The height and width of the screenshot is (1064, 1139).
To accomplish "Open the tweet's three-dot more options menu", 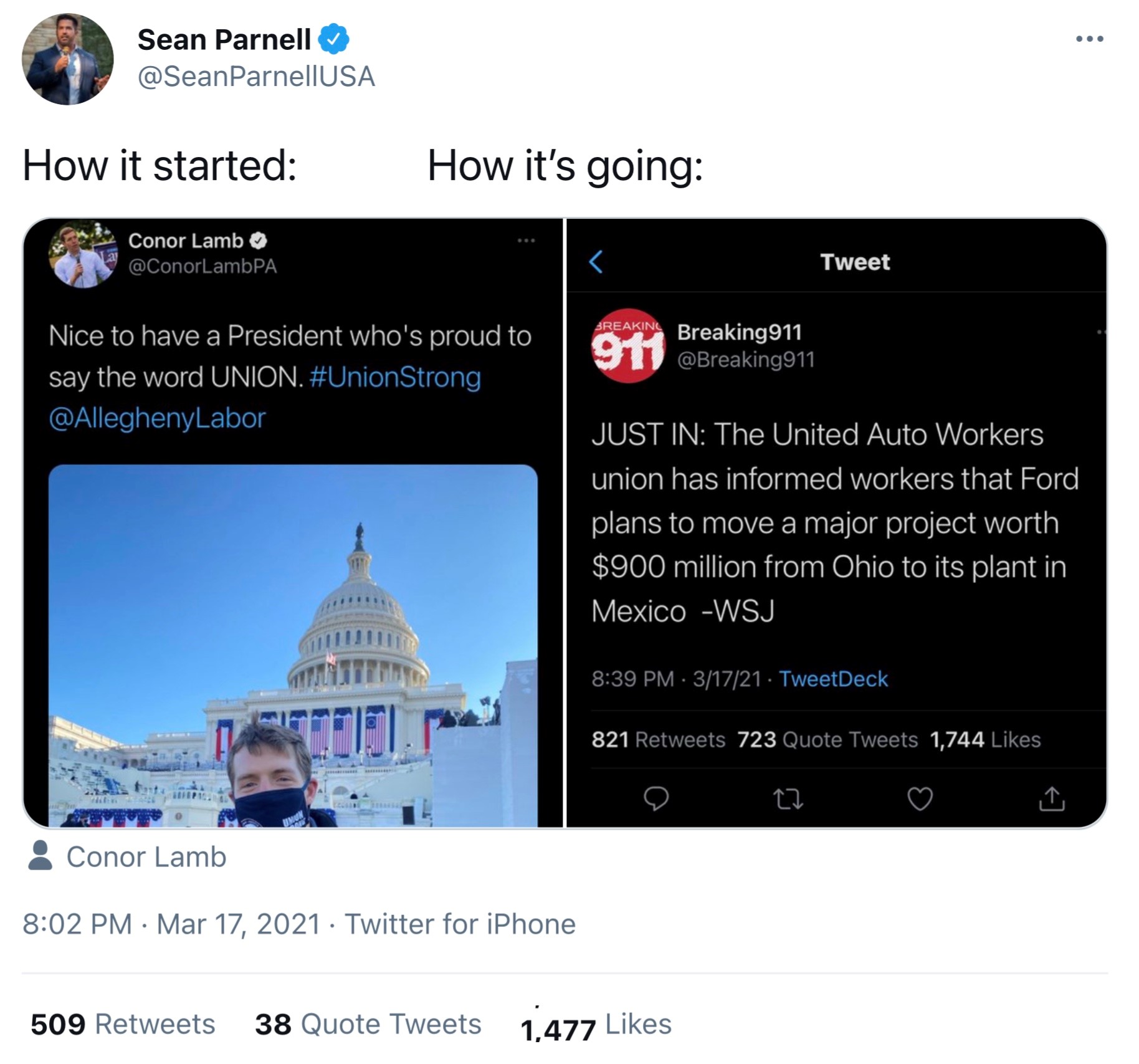I will (1089, 39).
